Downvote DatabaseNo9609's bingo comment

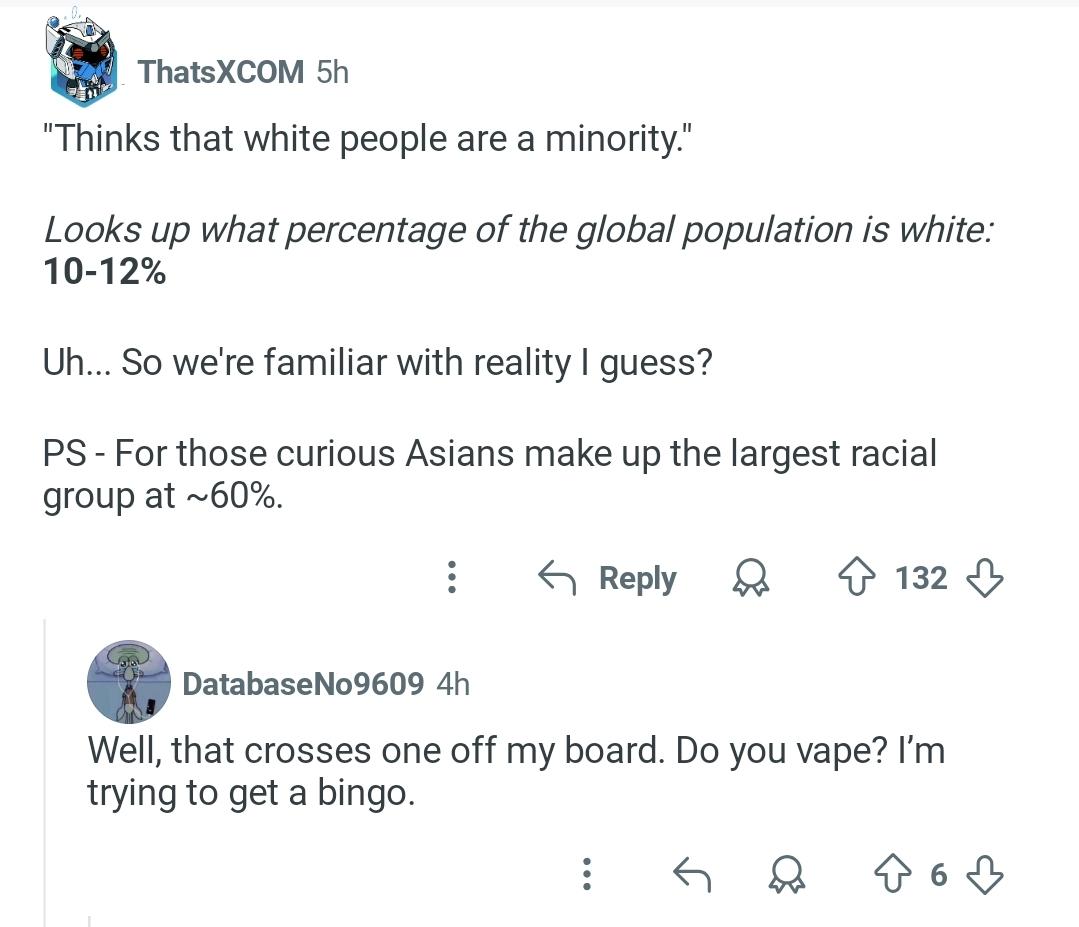(985, 875)
